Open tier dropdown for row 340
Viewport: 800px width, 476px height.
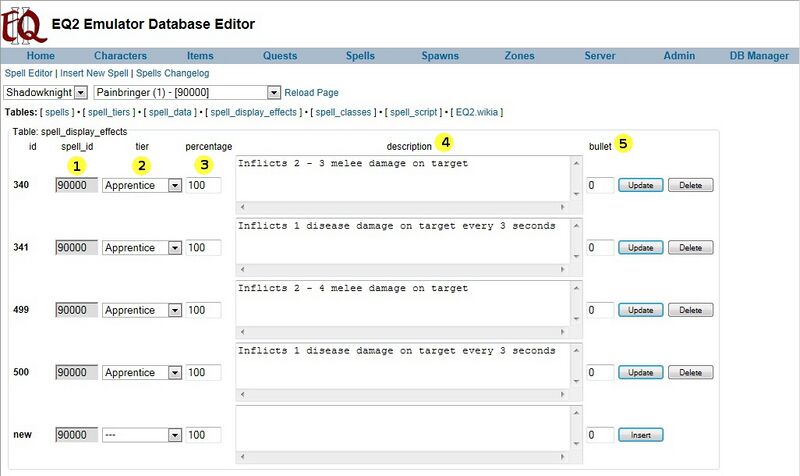(x=175, y=185)
